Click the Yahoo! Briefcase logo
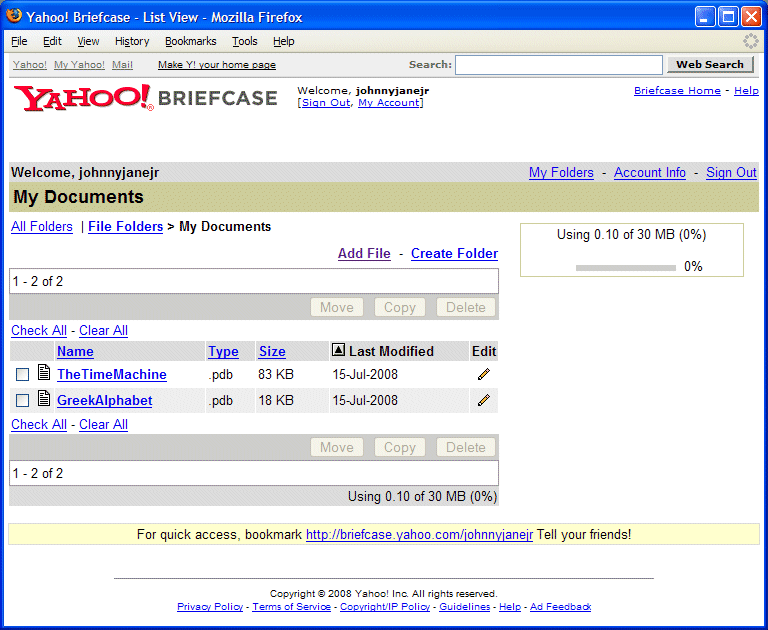 coord(145,98)
